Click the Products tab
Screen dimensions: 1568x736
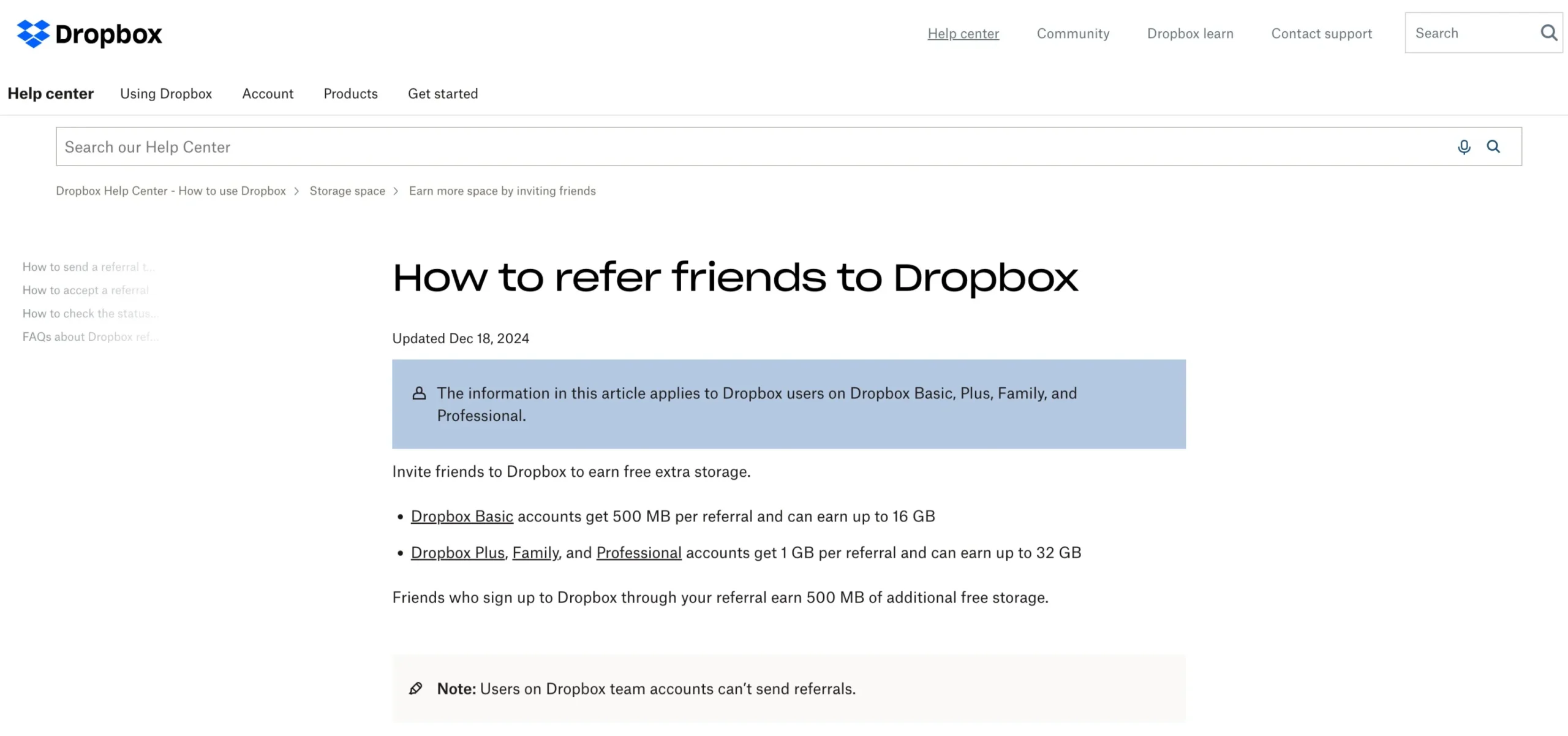pos(350,93)
